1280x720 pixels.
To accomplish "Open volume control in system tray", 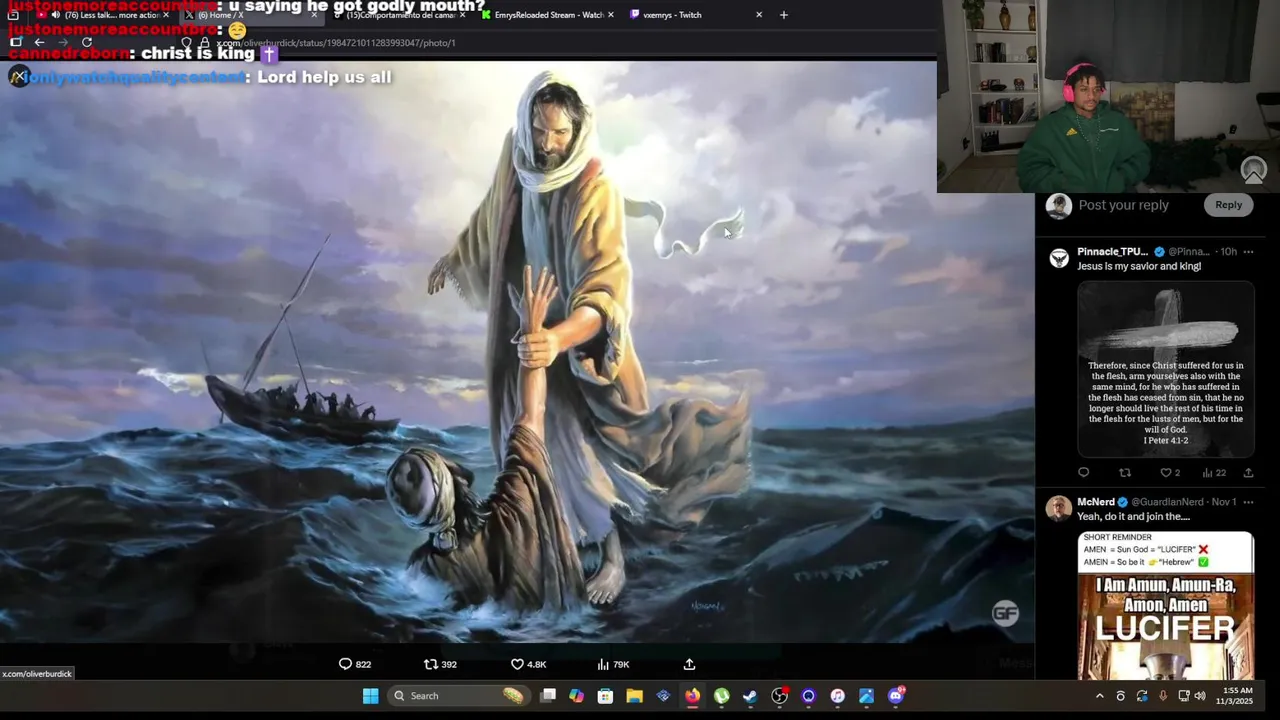I will coord(1200,696).
